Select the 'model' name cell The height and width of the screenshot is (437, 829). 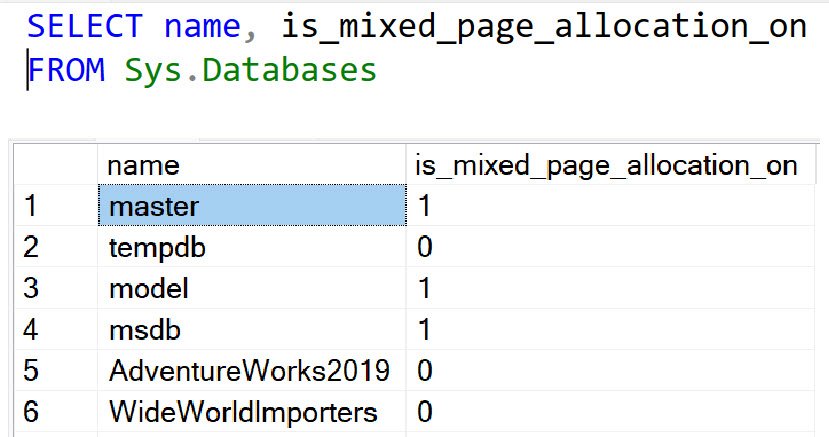tap(252, 288)
